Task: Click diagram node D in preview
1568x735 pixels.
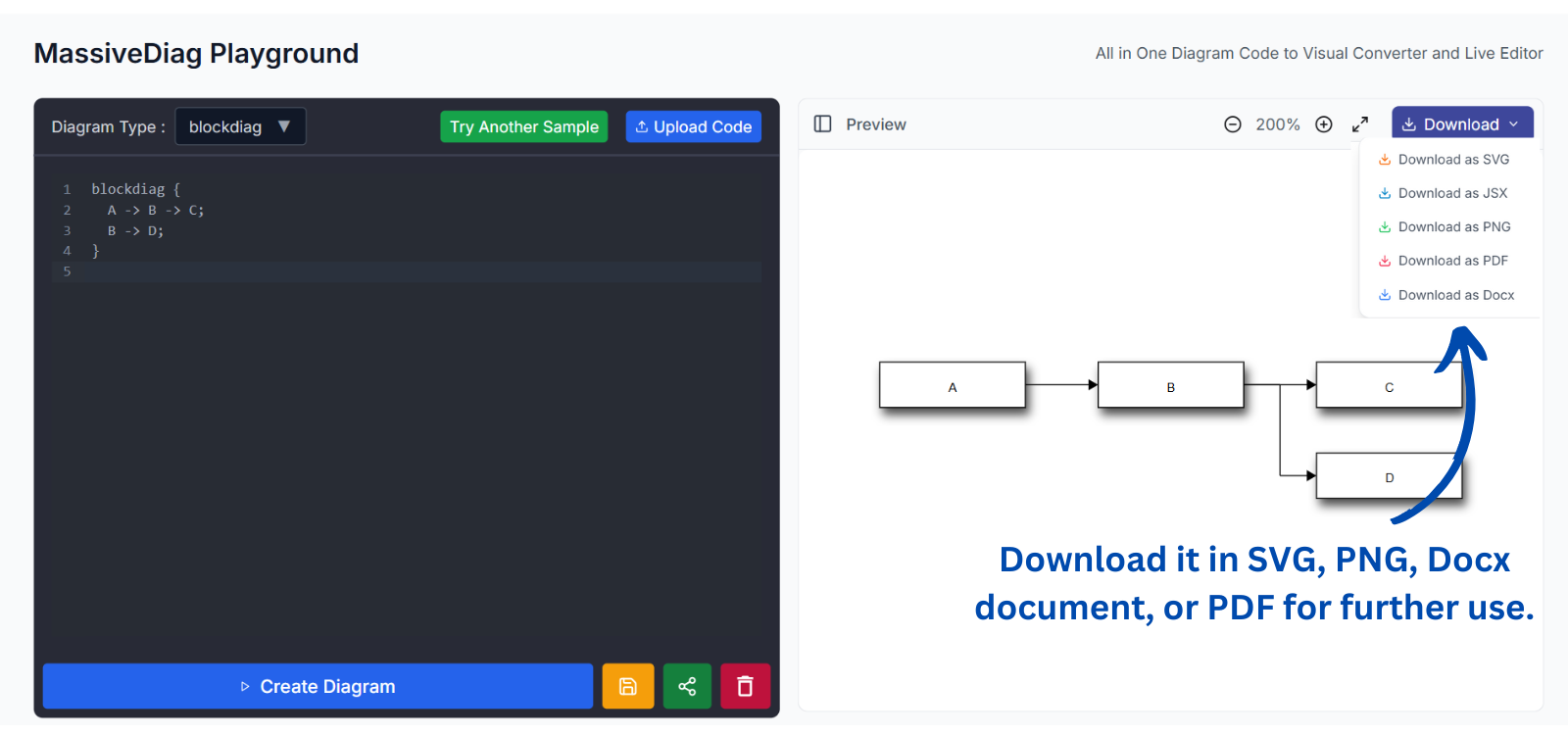Action: [x=1389, y=475]
